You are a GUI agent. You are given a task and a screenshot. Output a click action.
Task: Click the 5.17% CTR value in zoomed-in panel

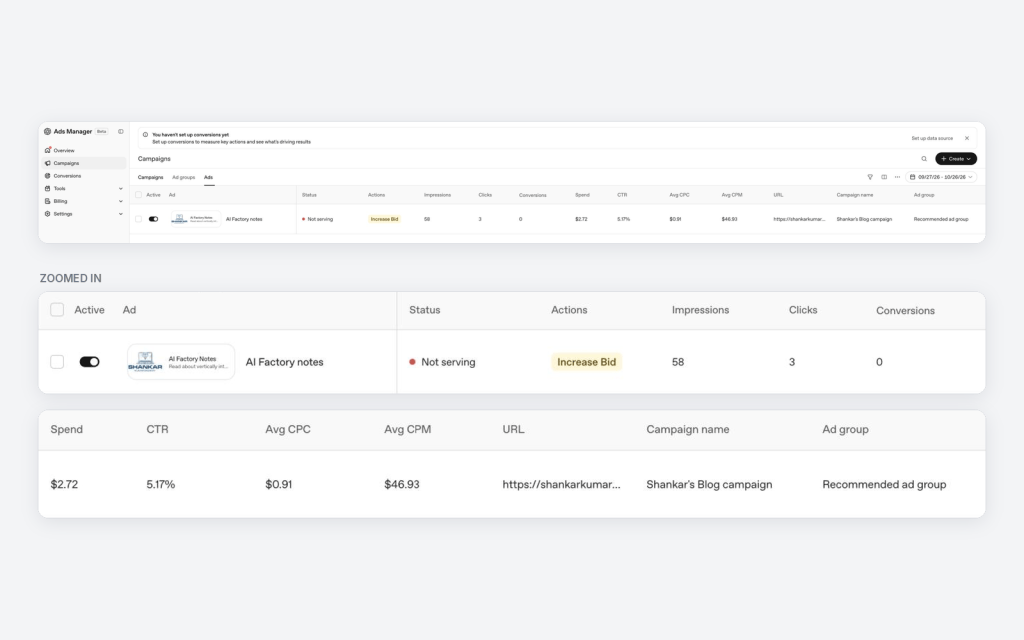161,485
